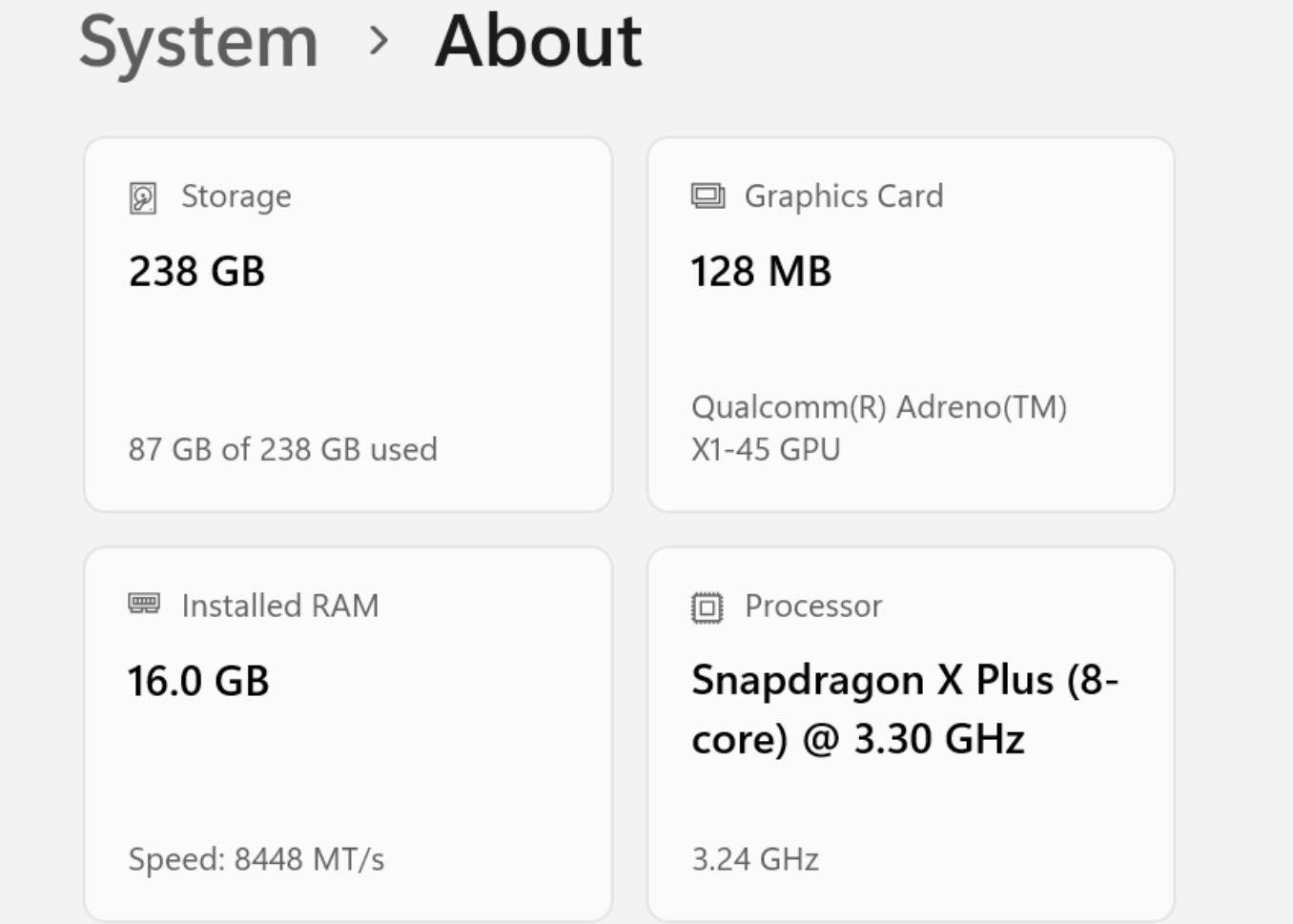Select the 16.0 GB RAM value
1293x924 pixels.
pos(198,681)
